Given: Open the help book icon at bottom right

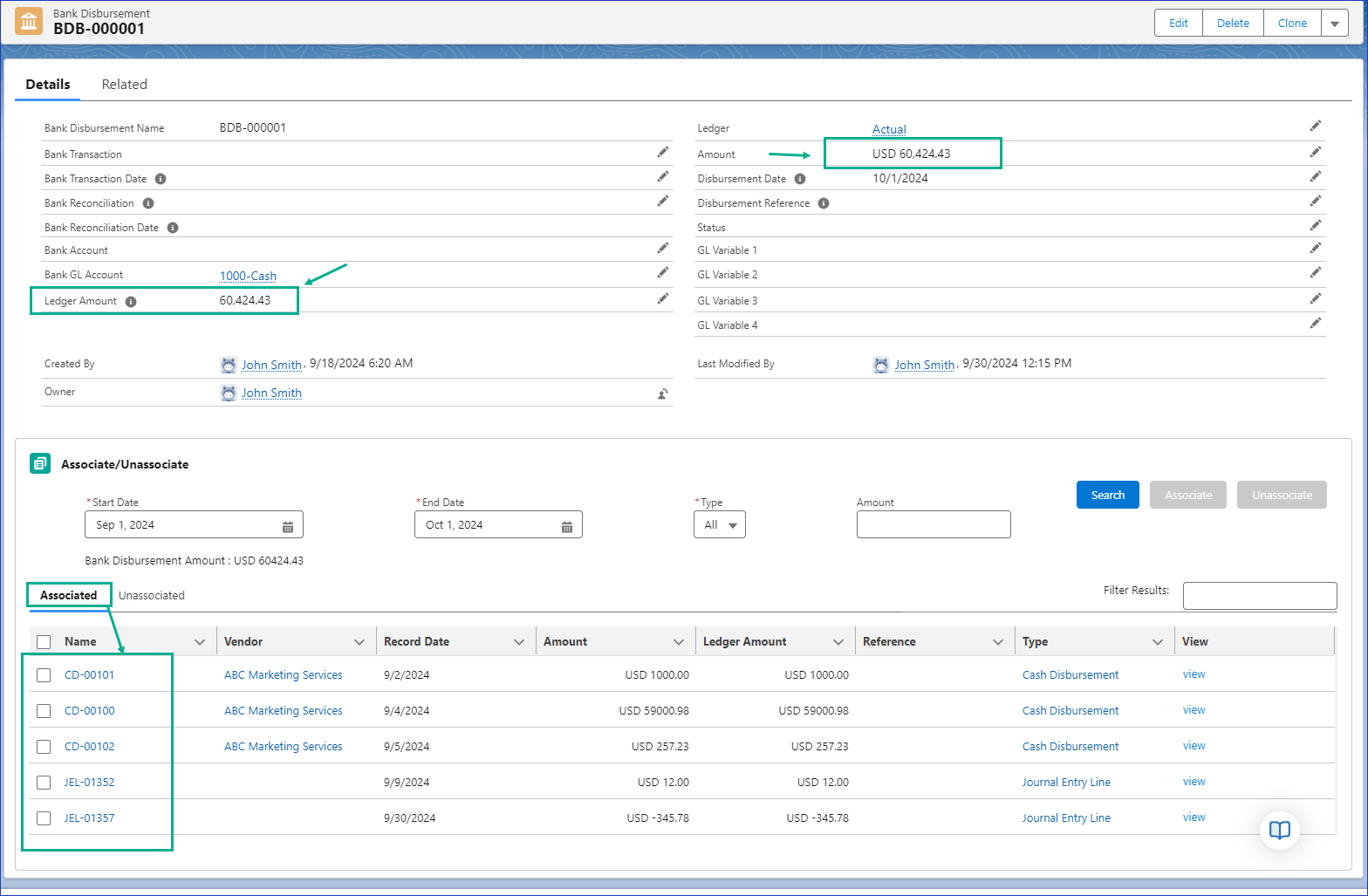Looking at the screenshot, I should 1279,830.
